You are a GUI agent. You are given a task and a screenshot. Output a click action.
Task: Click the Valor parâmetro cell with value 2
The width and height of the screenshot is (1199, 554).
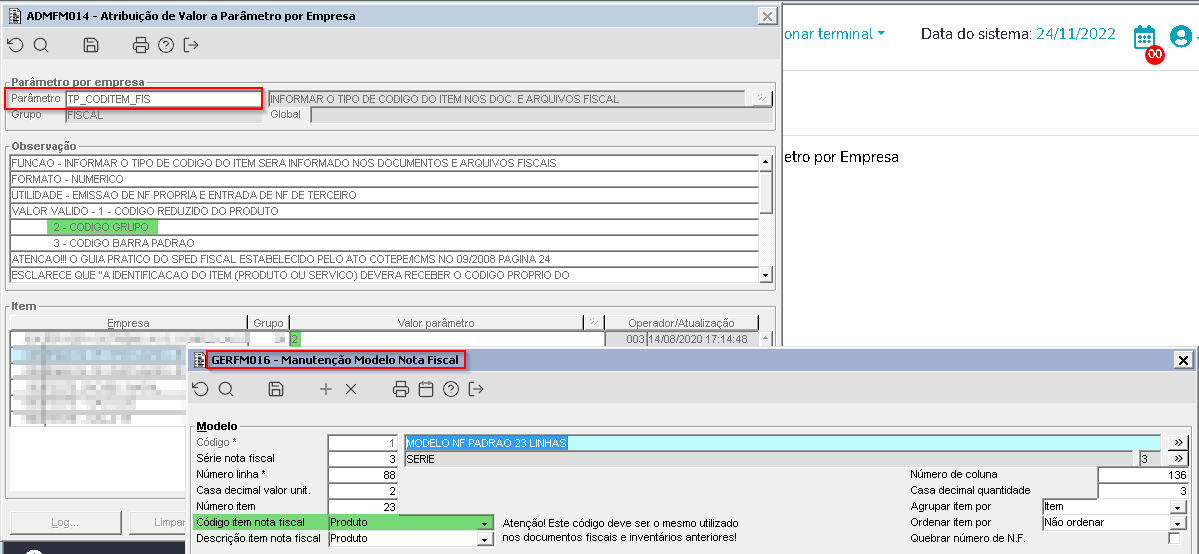[x=447, y=339]
